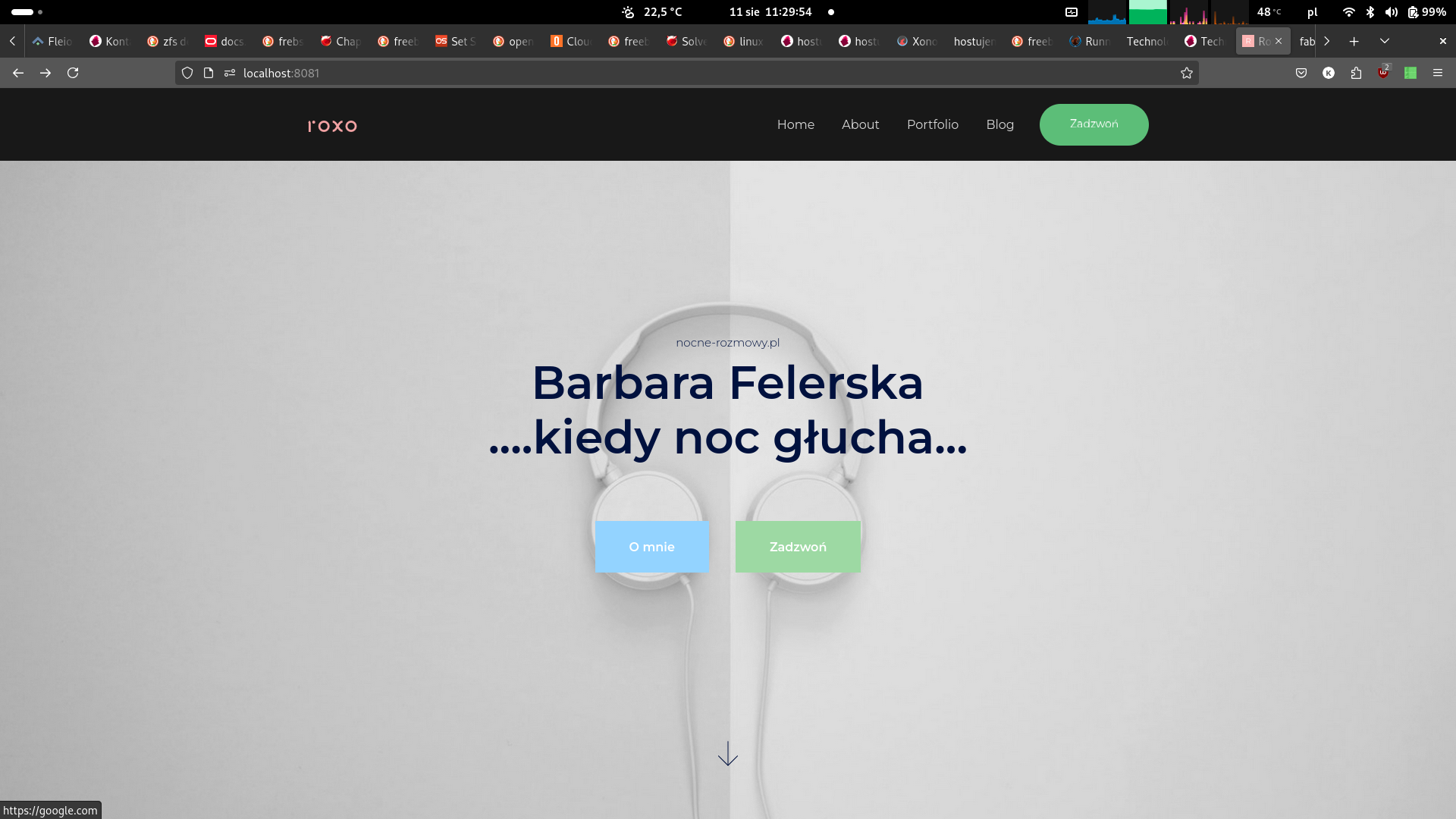Click the browser reload icon

click(x=73, y=73)
